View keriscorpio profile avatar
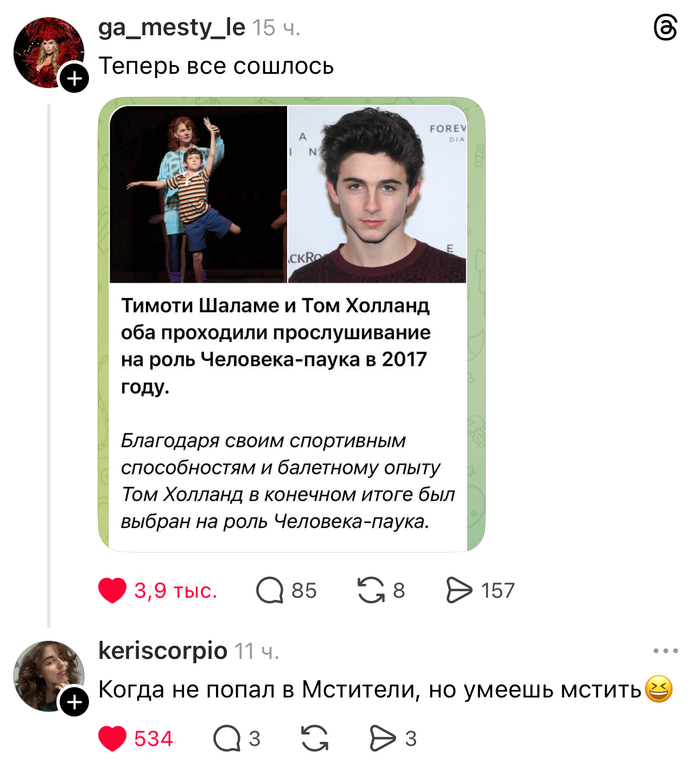The image size is (700, 774). click(48, 676)
